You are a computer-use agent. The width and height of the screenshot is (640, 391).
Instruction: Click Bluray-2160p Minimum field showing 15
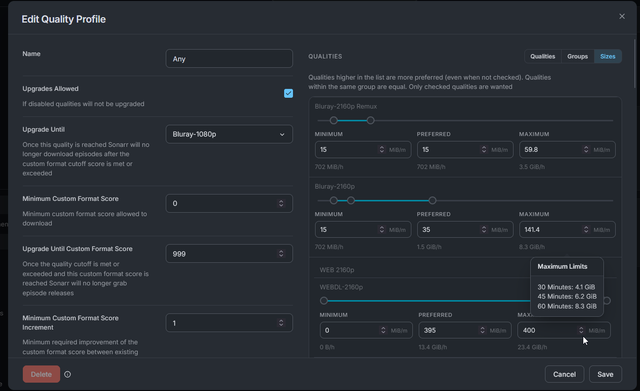363,230
